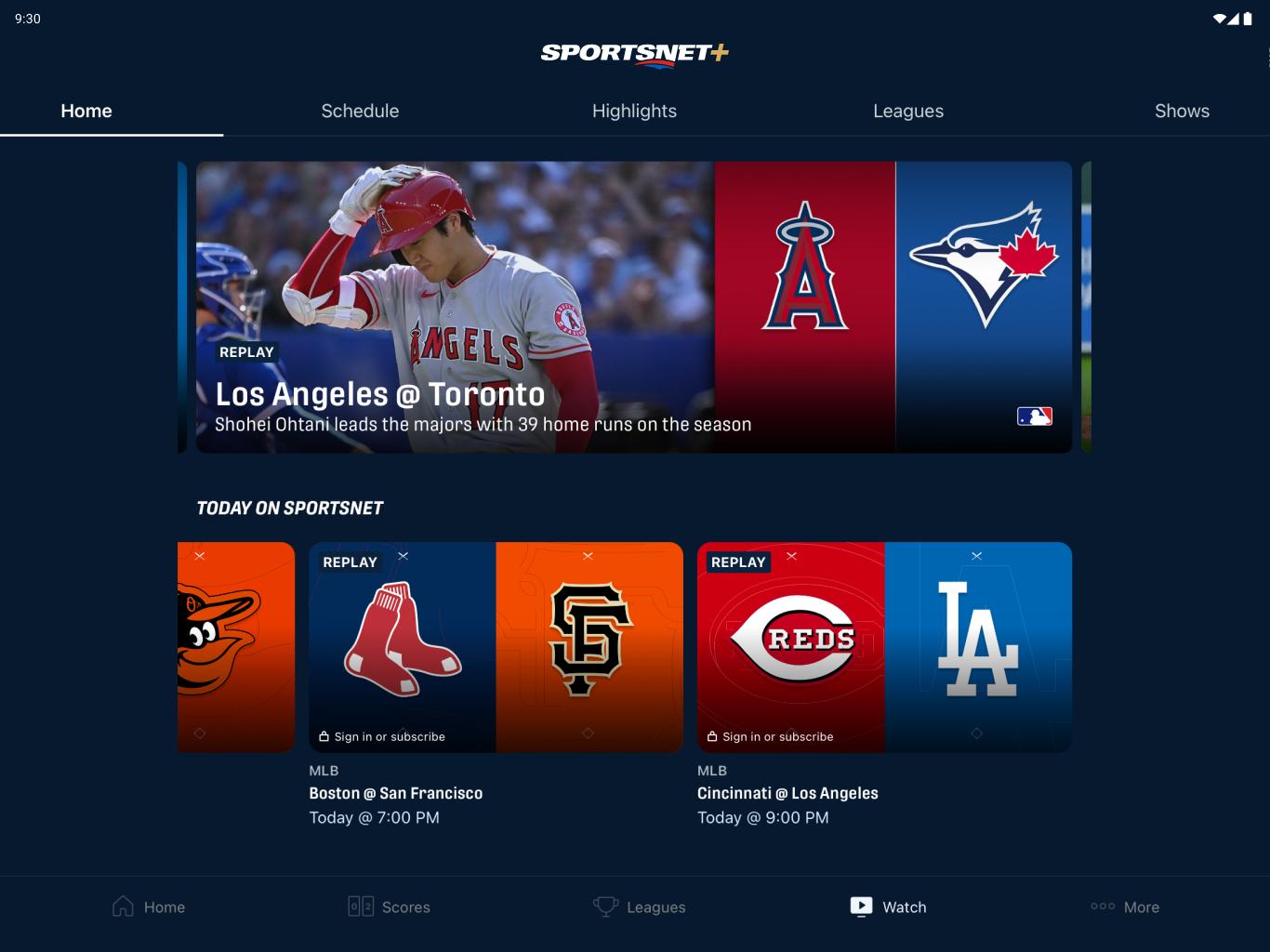Tap the lock icon on Cincinnati game card
The image size is (1270, 952).
(x=712, y=736)
